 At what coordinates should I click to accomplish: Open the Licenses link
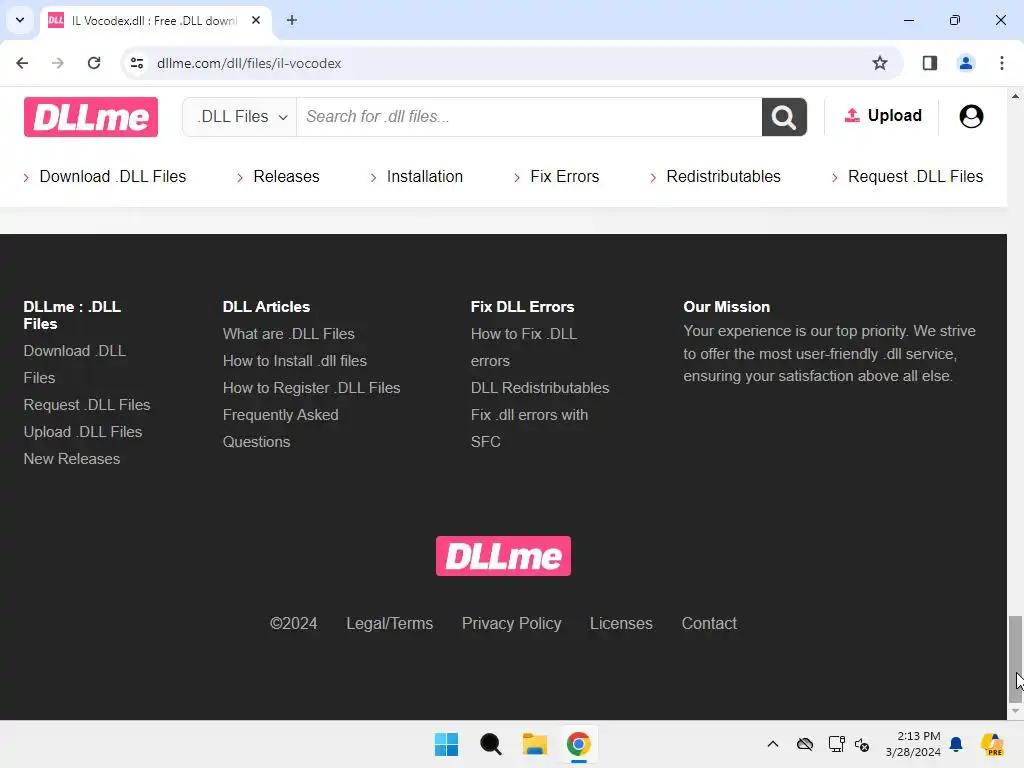click(621, 624)
